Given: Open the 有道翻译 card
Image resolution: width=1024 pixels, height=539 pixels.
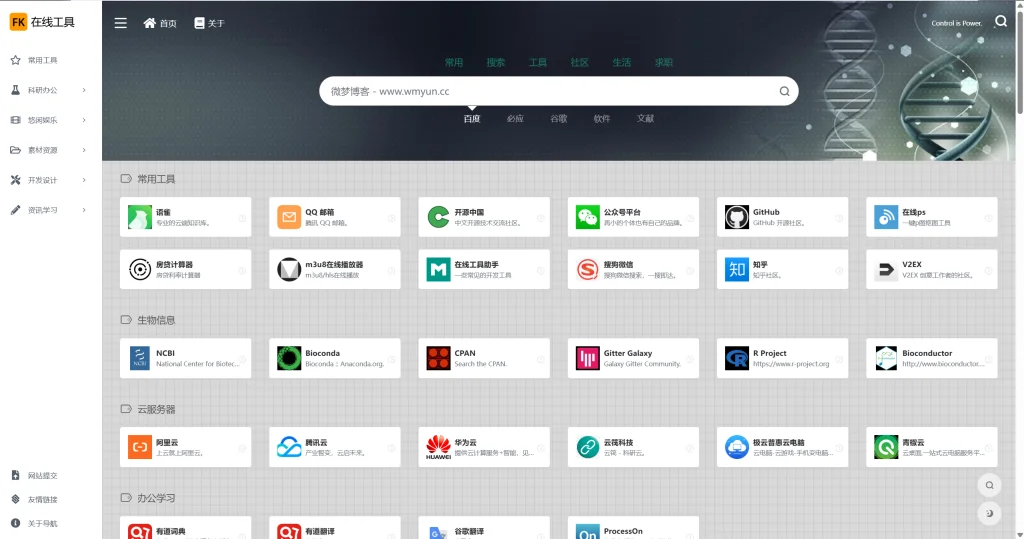Looking at the screenshot, I should point(334,528).
